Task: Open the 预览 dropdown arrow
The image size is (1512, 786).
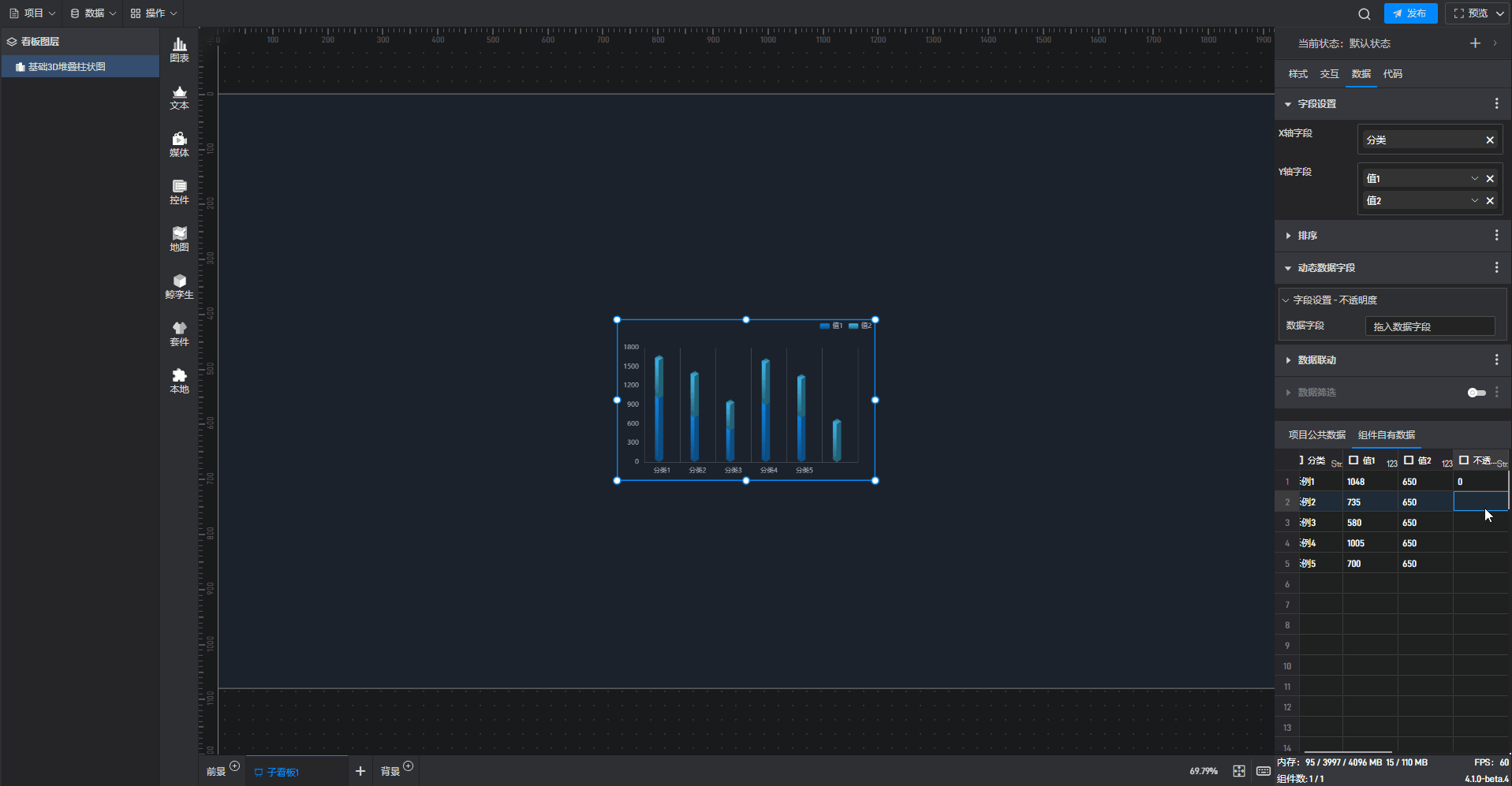Action: click(1499, 13)
